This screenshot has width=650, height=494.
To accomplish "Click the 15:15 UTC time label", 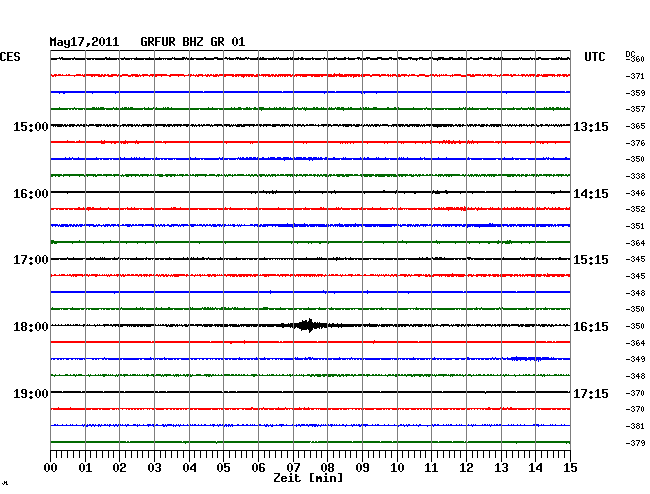I will pyautogui.click(x=591, y=260).
